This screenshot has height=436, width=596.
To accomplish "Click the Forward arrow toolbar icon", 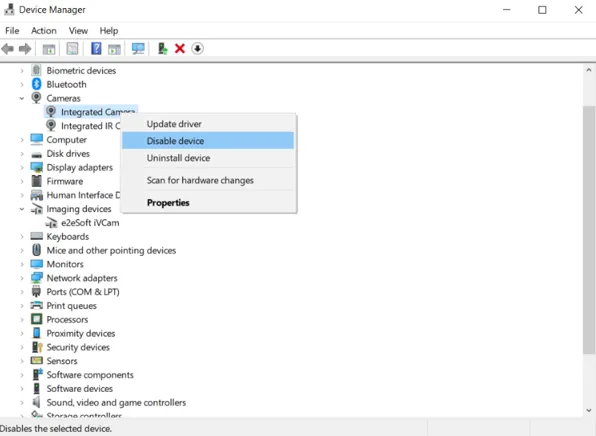I will pos(25,49).
